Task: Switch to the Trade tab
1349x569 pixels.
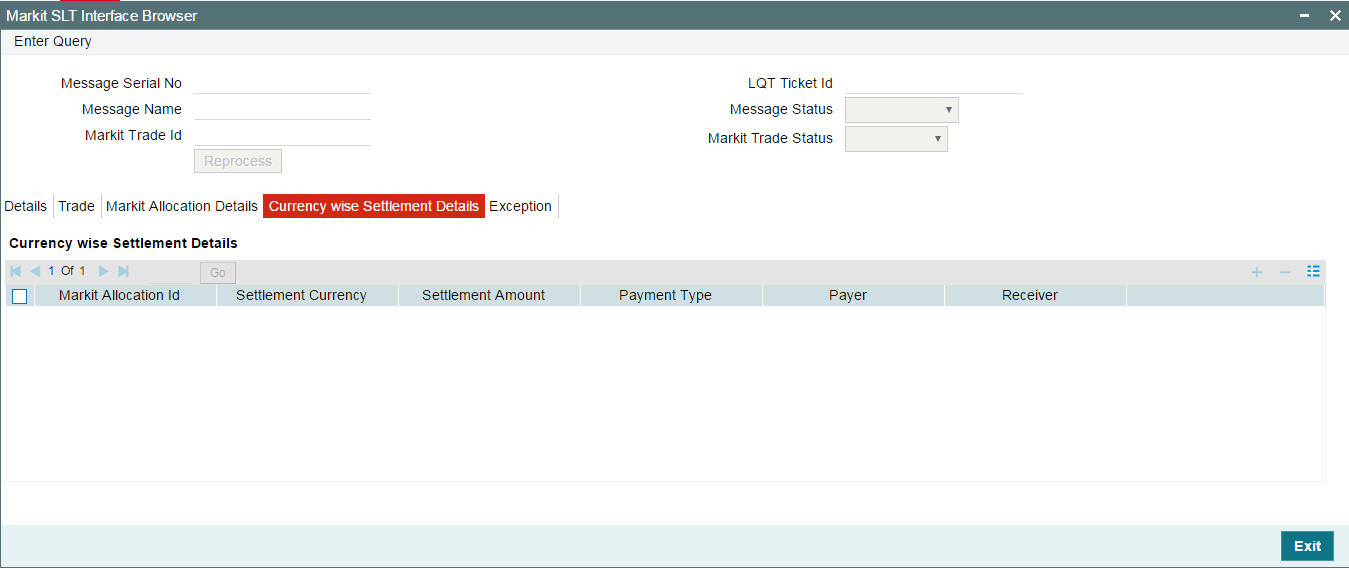Action: pyautogui.click(x=76, y=206)
